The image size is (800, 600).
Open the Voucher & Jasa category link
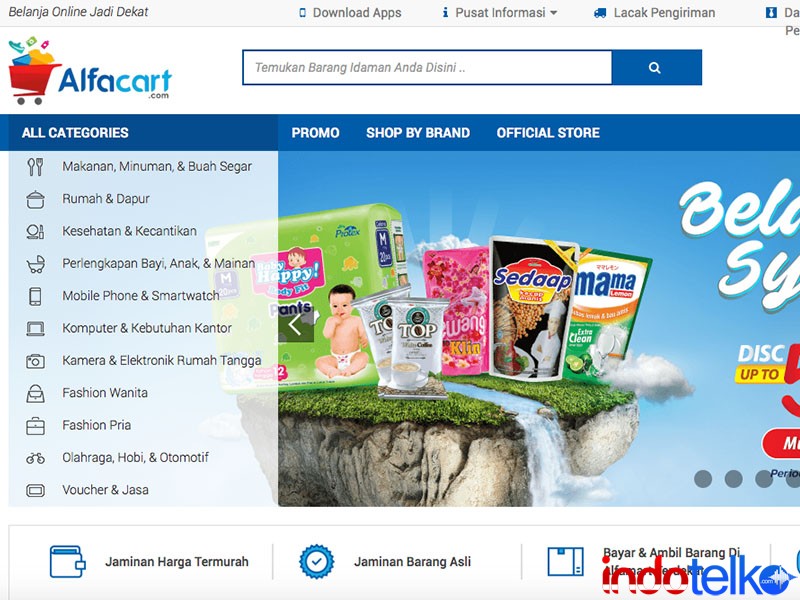(x=105, y=490)
